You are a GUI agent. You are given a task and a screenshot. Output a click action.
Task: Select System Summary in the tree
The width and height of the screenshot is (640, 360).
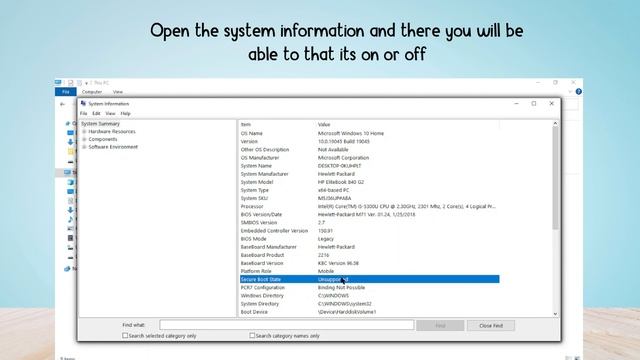pos(100,124)
